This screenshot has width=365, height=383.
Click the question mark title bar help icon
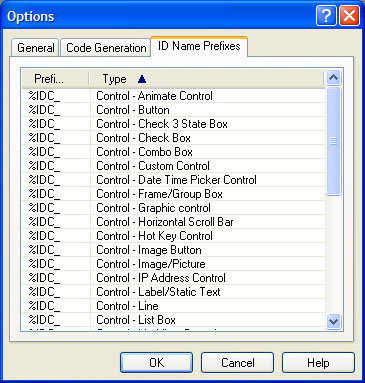(326, 16)
